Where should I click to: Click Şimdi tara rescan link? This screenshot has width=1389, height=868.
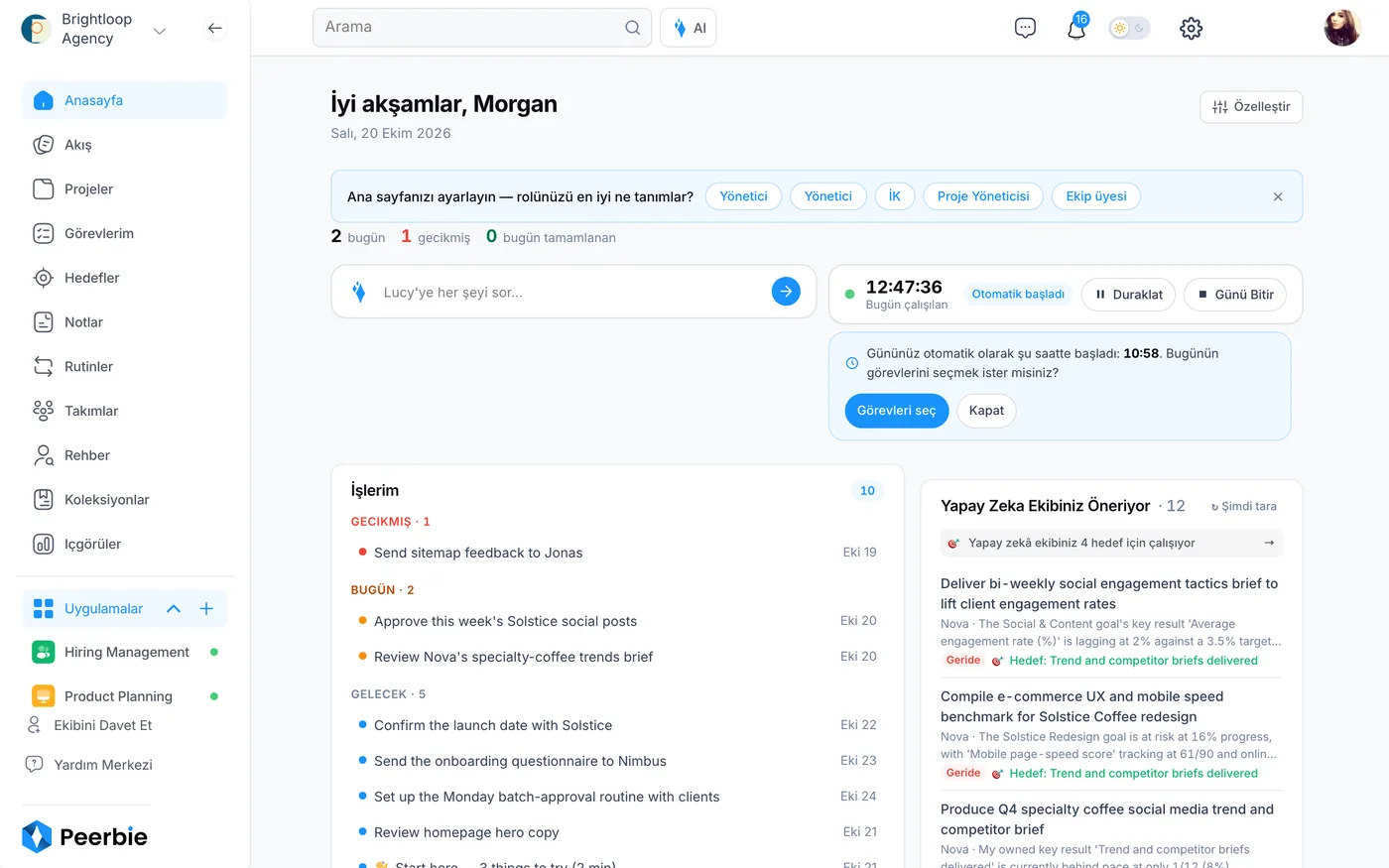(x=1244, y=506)
